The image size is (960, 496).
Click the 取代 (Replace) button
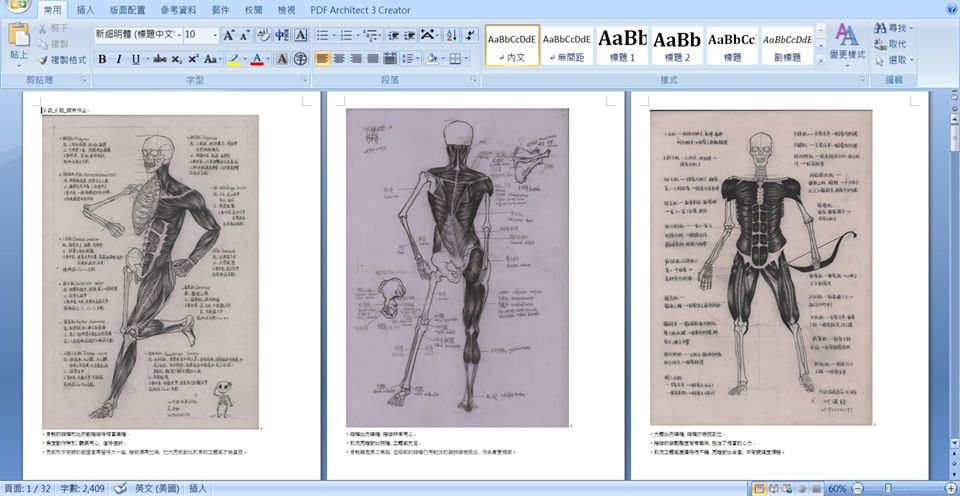pyautogui.click(x=891, y=44)
